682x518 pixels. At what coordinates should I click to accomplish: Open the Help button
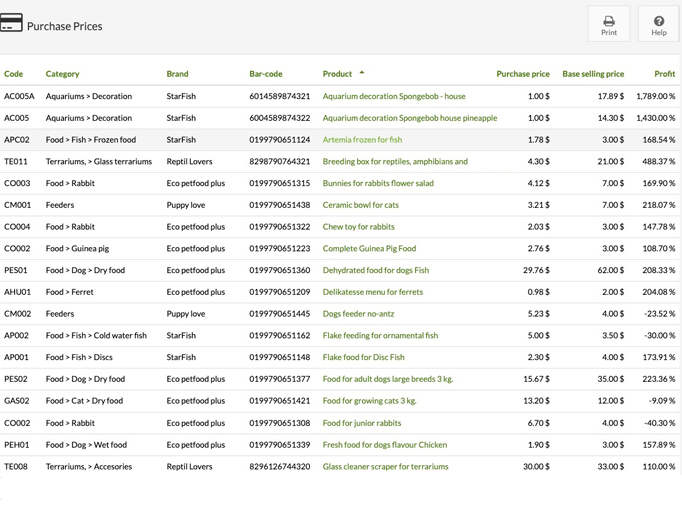click(x=659, y=24)
